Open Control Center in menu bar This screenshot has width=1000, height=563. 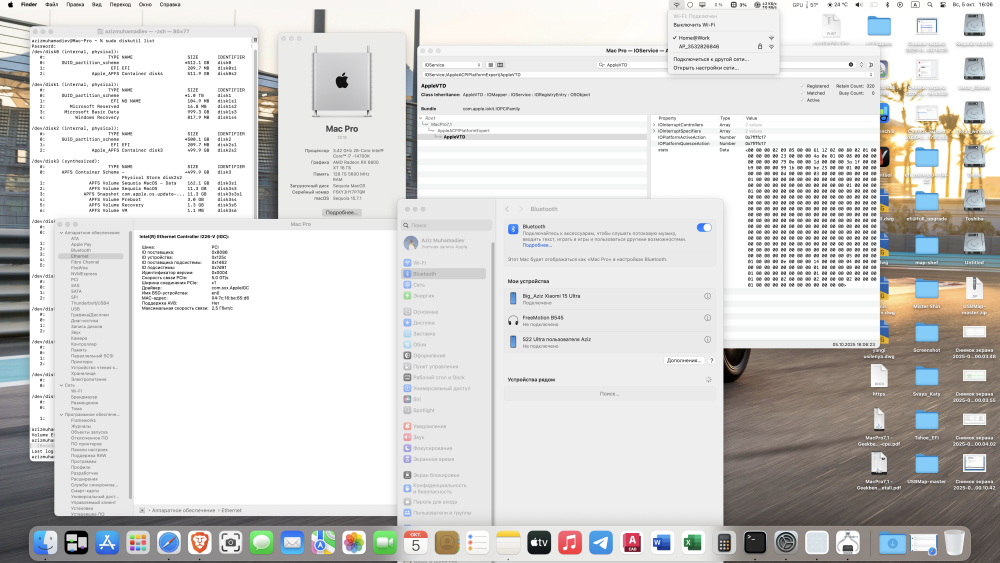tap(943, 4)
